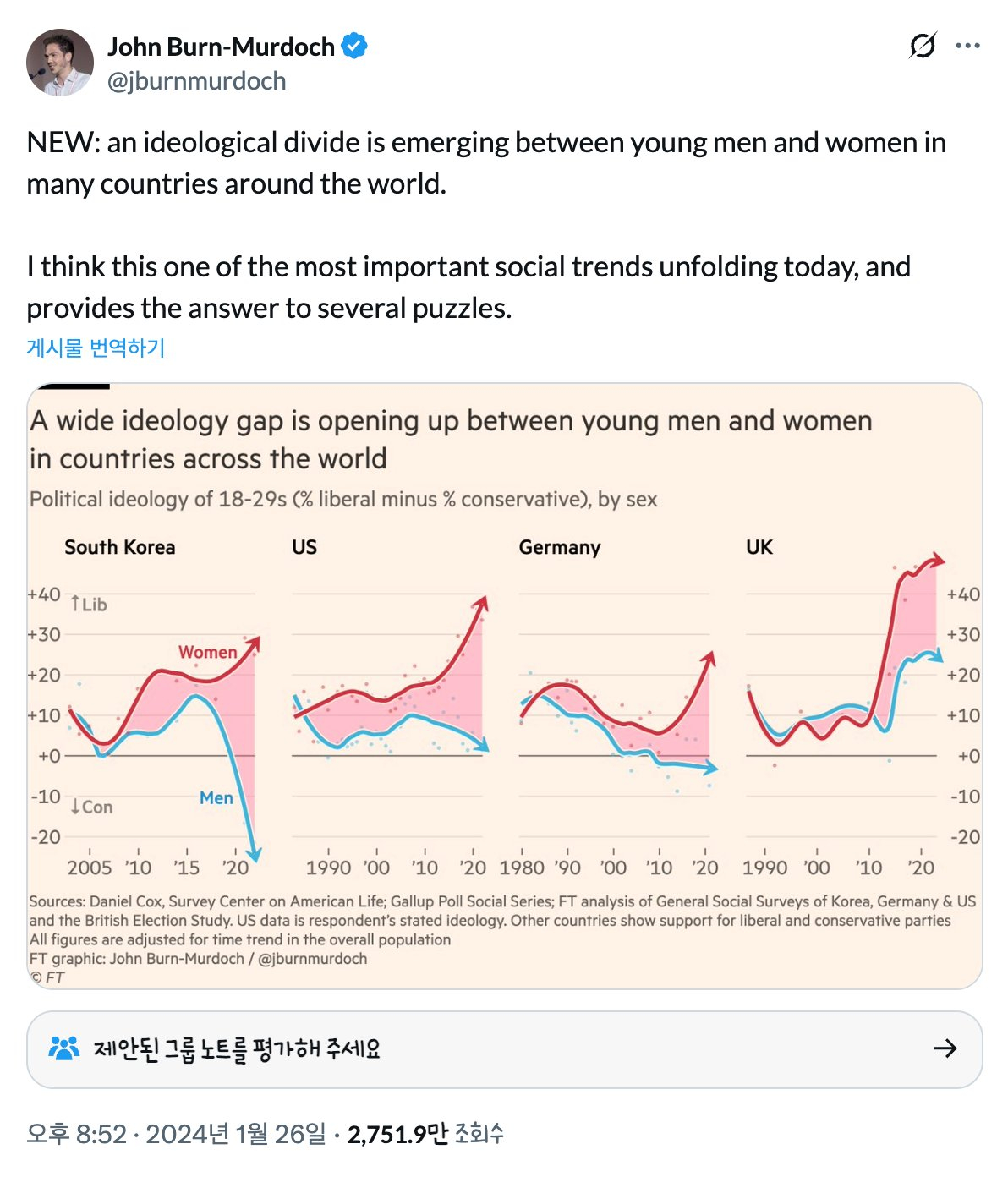Screen dimensions: 1008x1177
Task: Click the South Korea chart title
Action: point(119,547)
